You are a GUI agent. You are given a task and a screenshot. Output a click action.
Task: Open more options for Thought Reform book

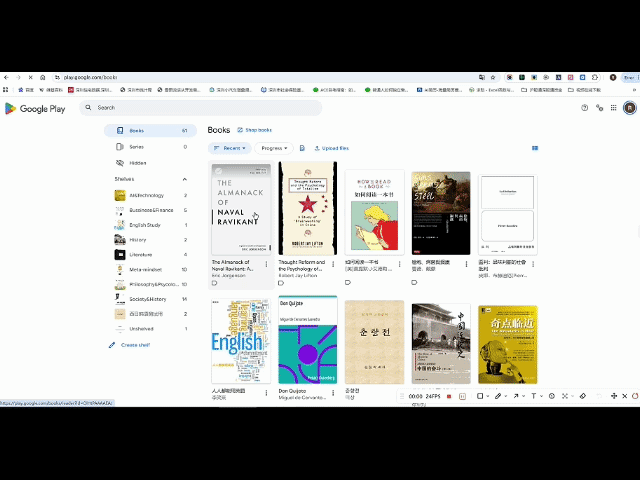[x=333, y=264]
